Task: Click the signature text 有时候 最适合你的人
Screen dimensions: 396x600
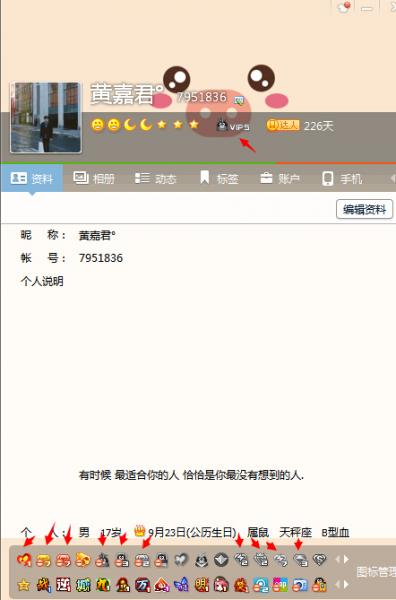Action: point(191,475)
